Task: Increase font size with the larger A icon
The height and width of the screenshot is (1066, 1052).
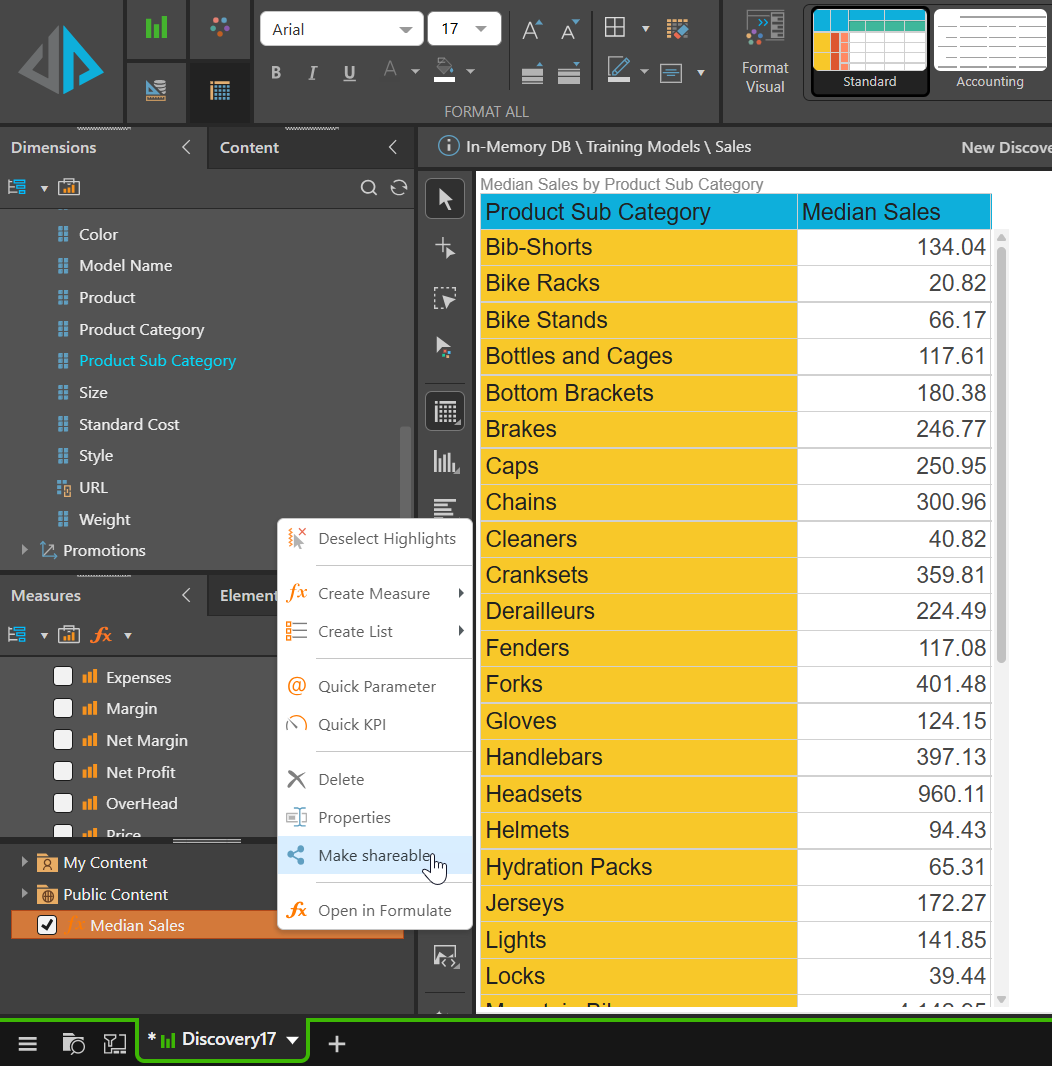Action: click(x=532, y=29)
